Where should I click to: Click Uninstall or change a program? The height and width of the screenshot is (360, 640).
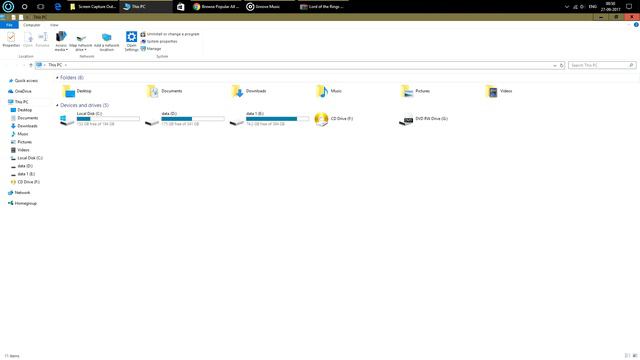pos(170,34)
